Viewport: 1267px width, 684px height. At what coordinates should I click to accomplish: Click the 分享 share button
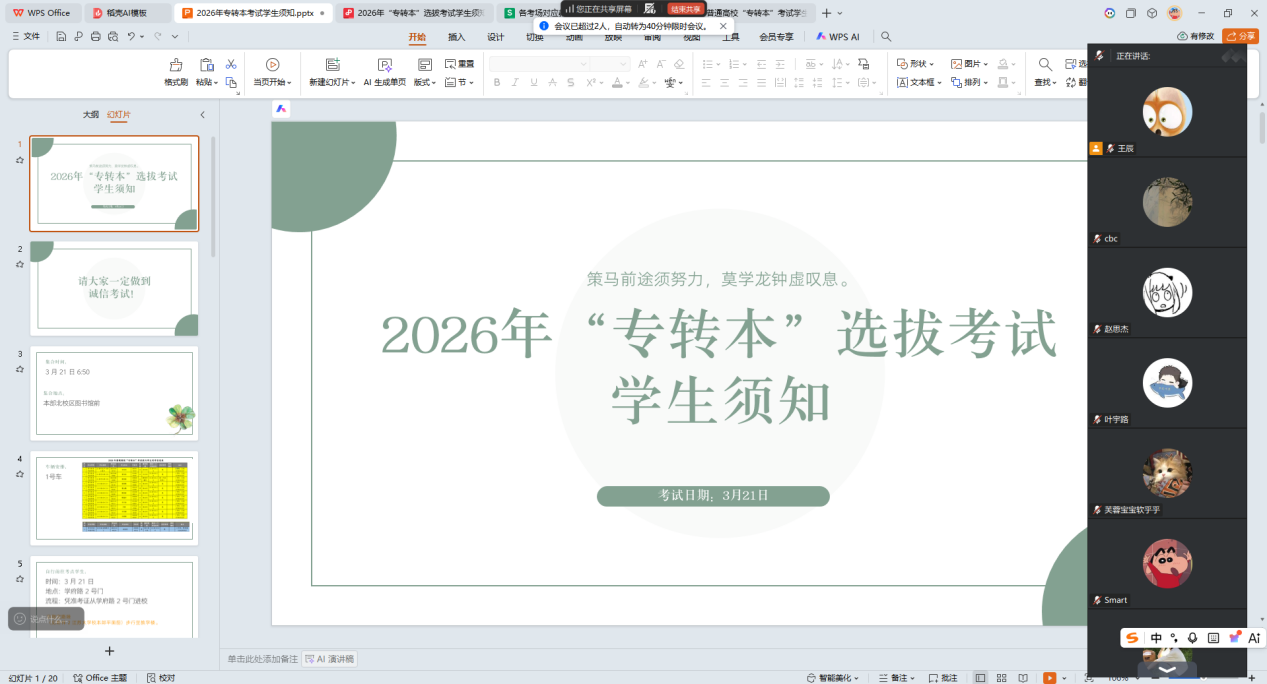coord(1241,36)
